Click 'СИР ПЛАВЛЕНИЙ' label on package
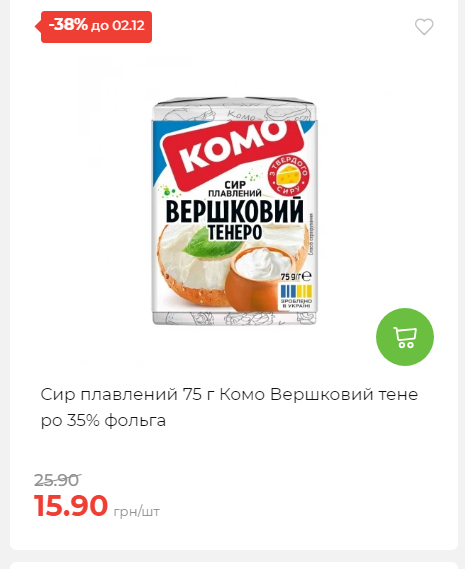Viewport: 465px width, 569px height. pyautogui.click(x=234, y=189)
